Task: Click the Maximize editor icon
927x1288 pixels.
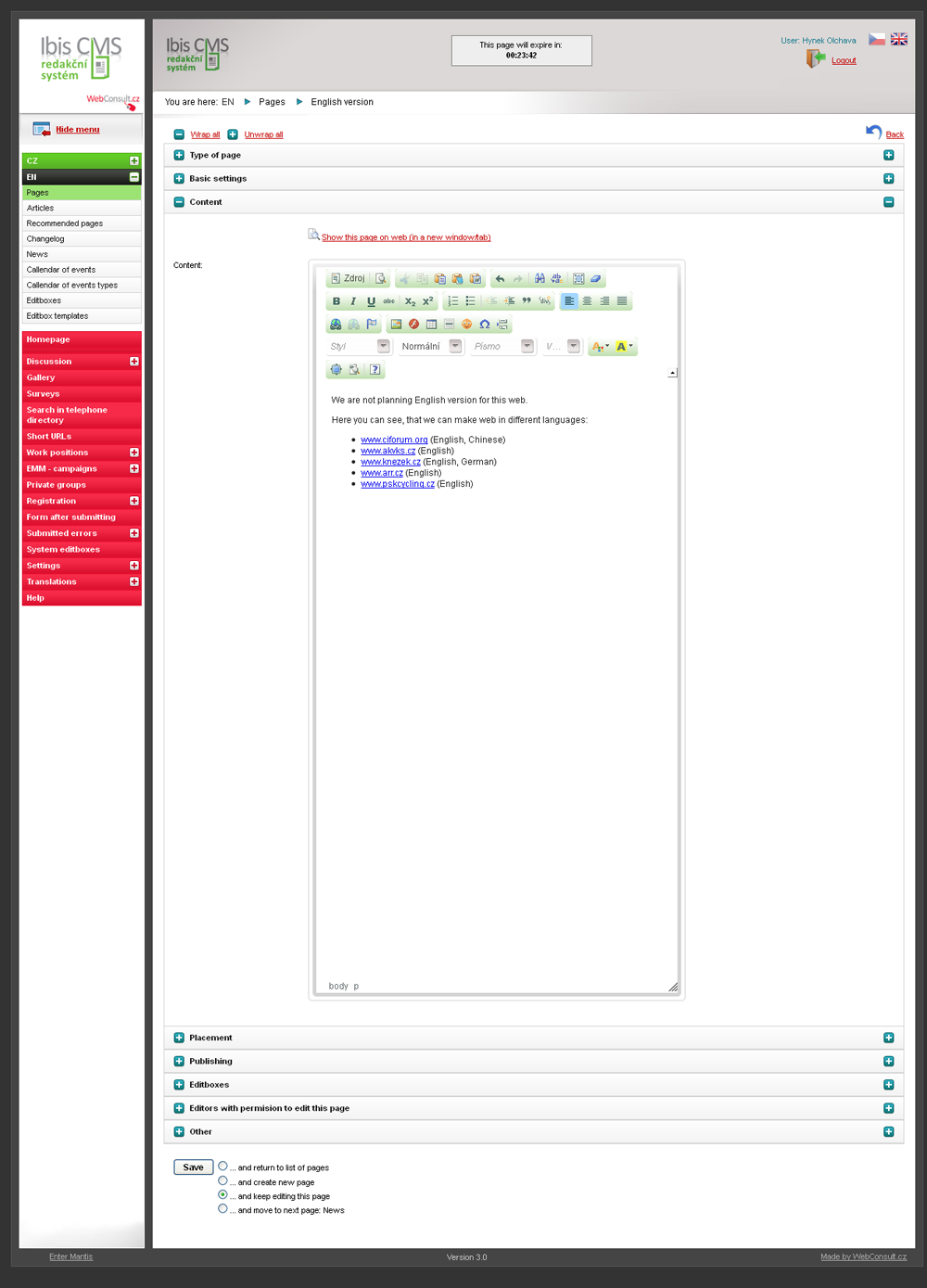Action: tap(337, 369)
